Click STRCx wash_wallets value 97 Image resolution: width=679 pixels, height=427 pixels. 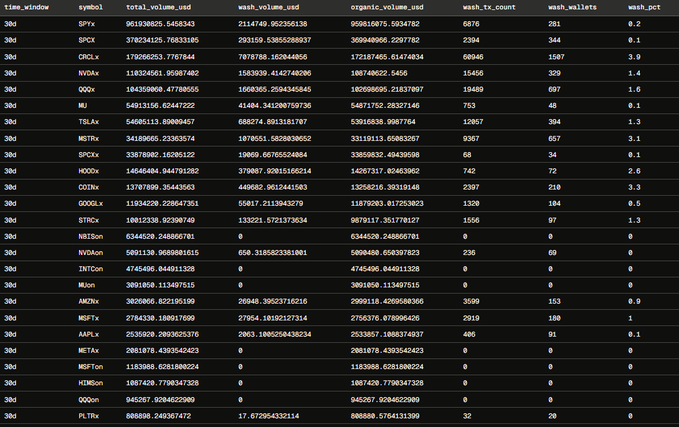tap(552, 220)
